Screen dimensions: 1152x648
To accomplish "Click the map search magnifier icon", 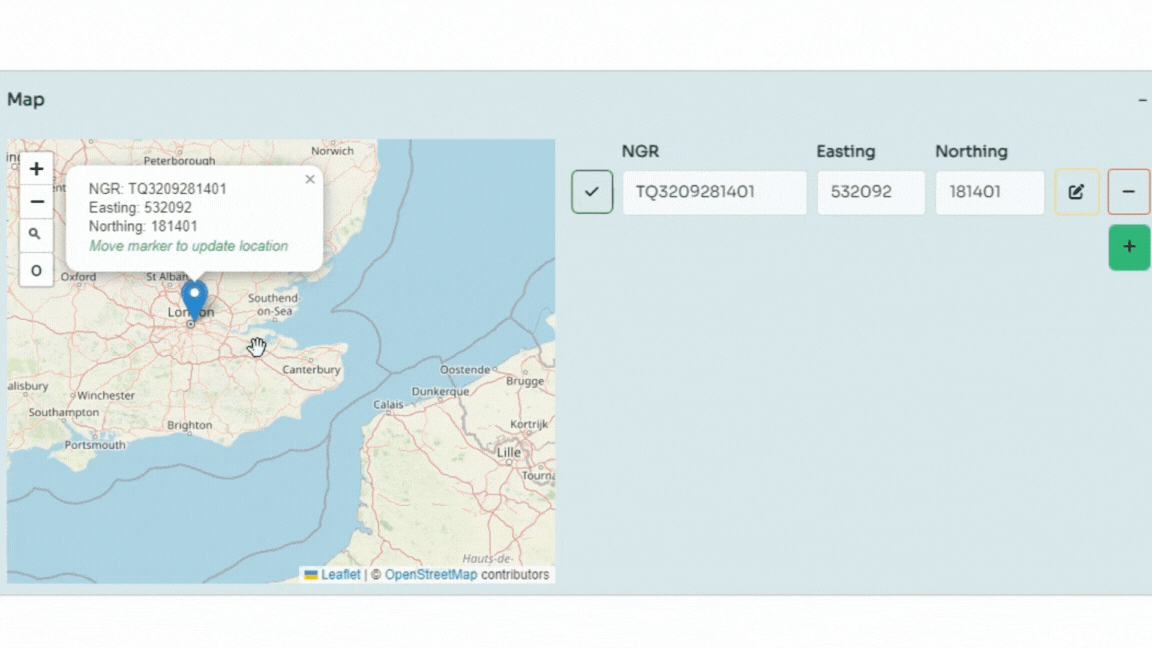I will click(36, 235).
